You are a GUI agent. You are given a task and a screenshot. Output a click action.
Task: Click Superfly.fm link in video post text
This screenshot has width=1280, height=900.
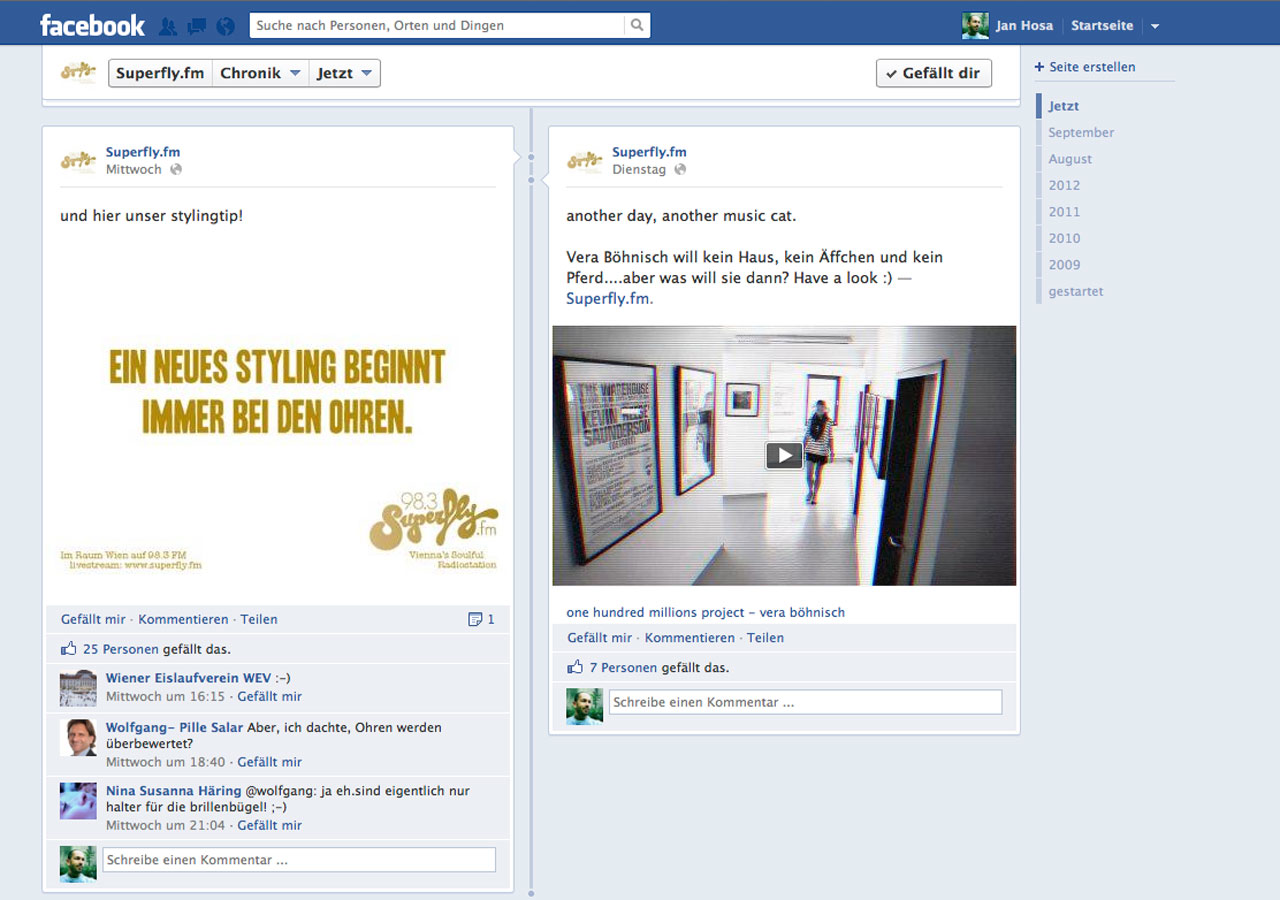click(x=608, y=298)
